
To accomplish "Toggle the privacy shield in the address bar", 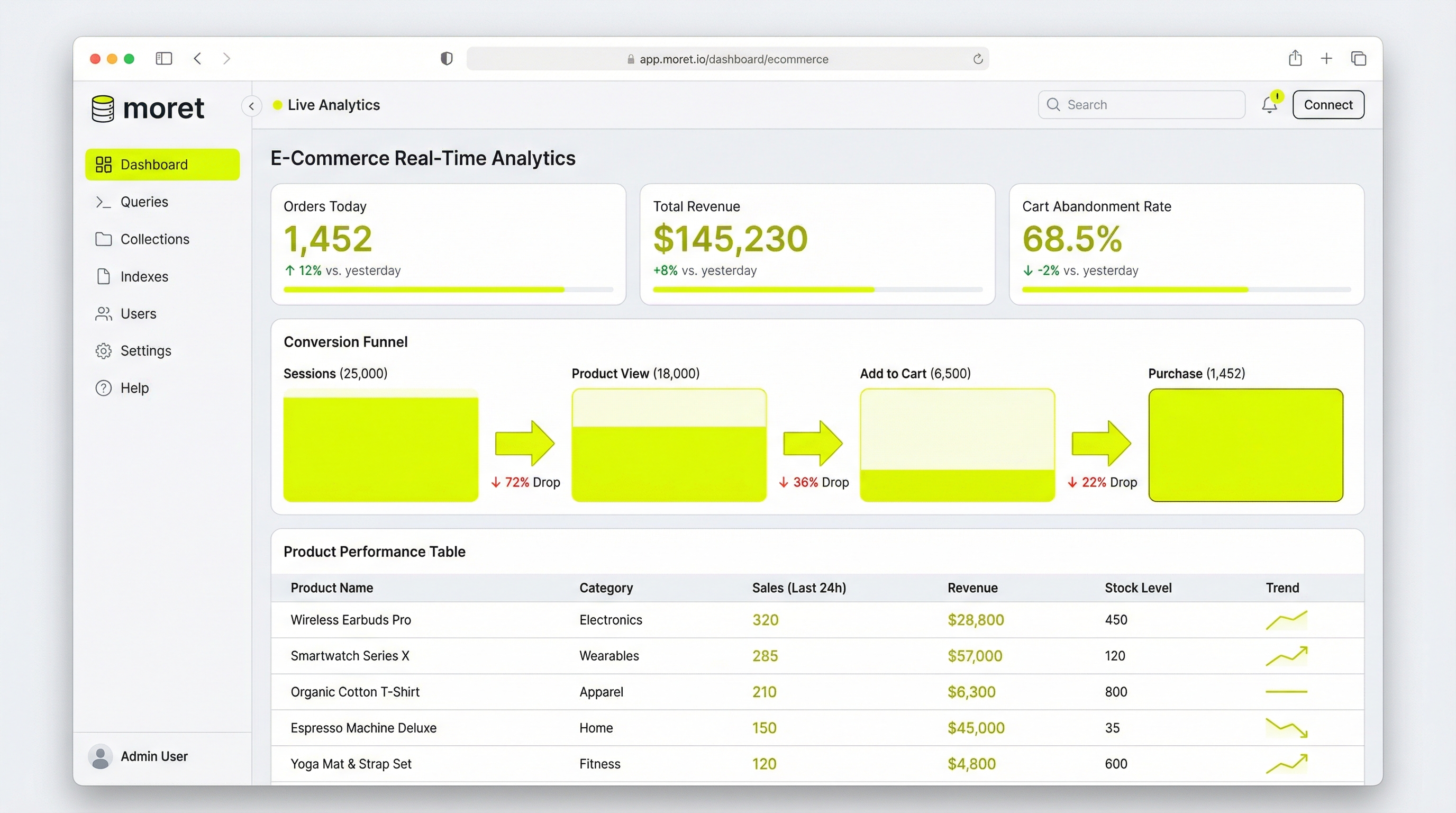I will click(447, 58).
